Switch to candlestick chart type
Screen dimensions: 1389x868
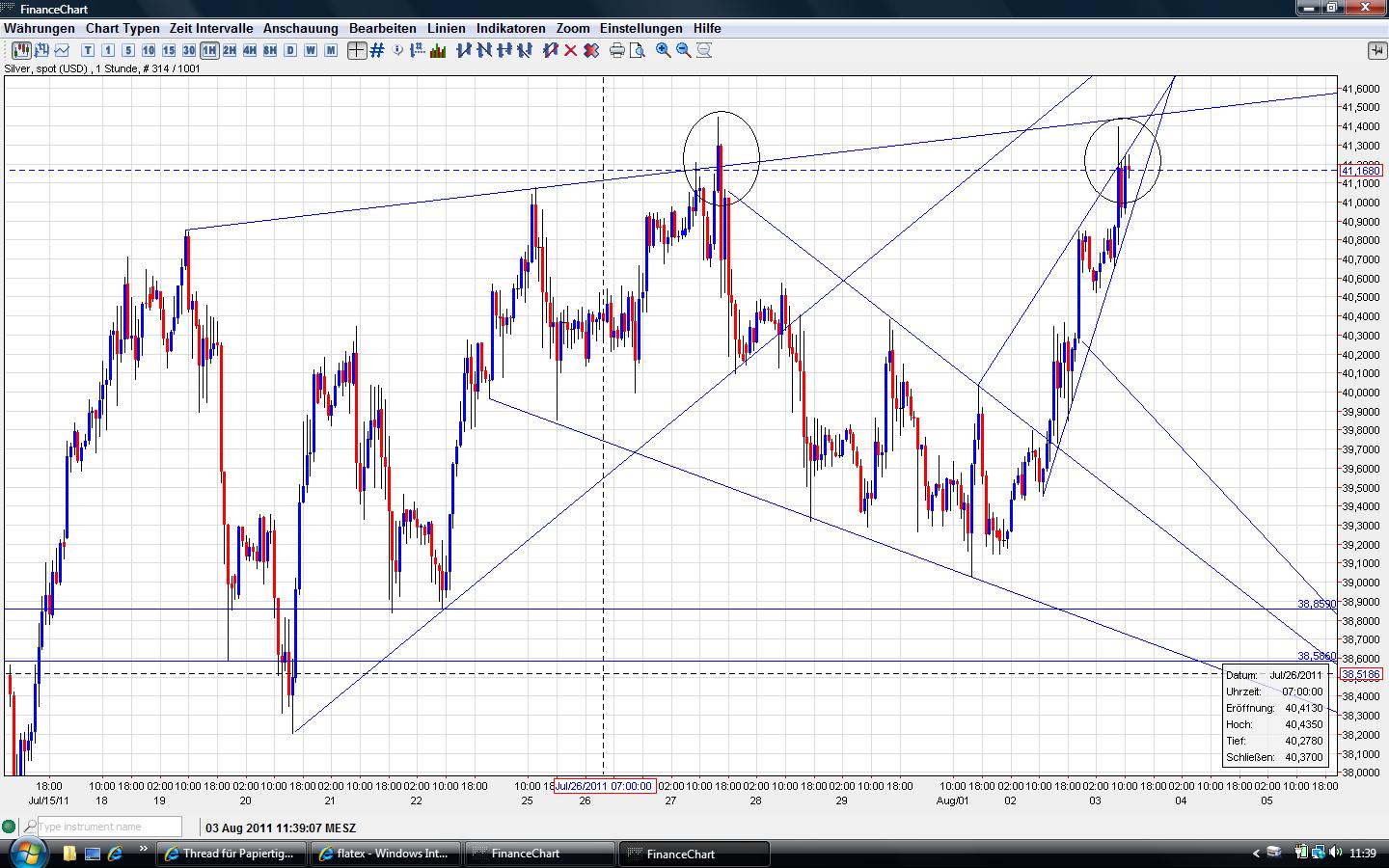click(x=20, y=50)
